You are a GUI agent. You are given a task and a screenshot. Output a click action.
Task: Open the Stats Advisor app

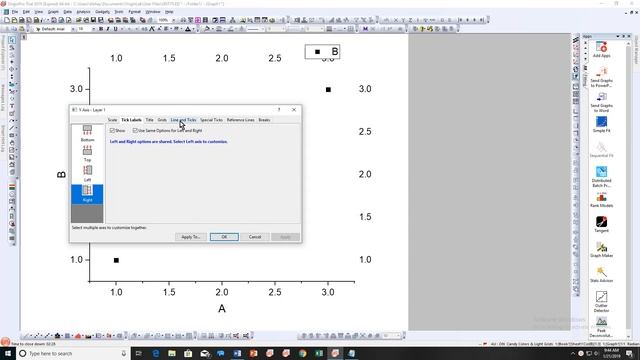tap(601, 274)
